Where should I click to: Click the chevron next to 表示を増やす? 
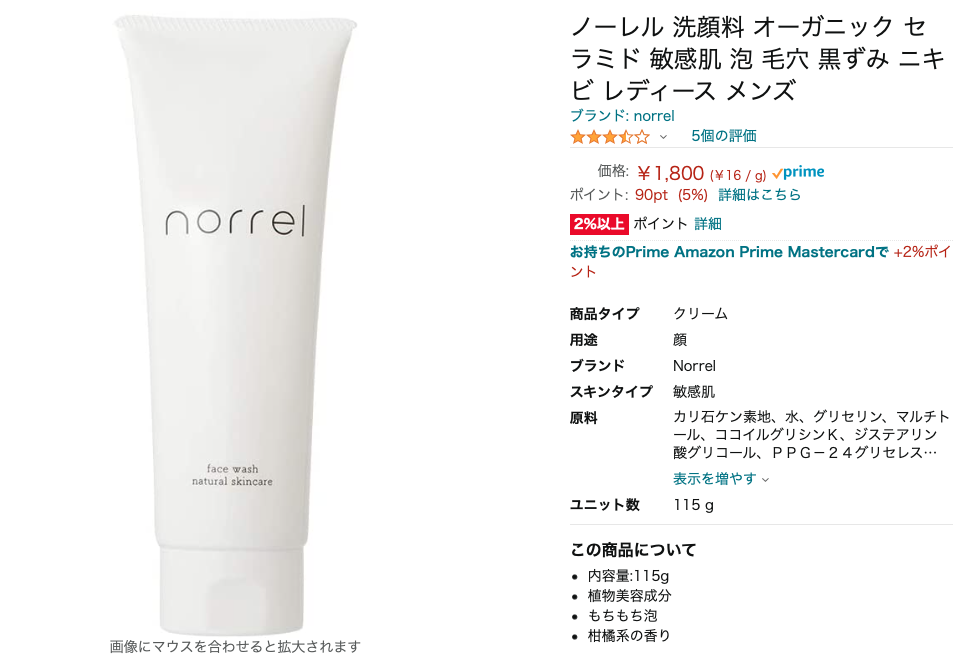766,480
